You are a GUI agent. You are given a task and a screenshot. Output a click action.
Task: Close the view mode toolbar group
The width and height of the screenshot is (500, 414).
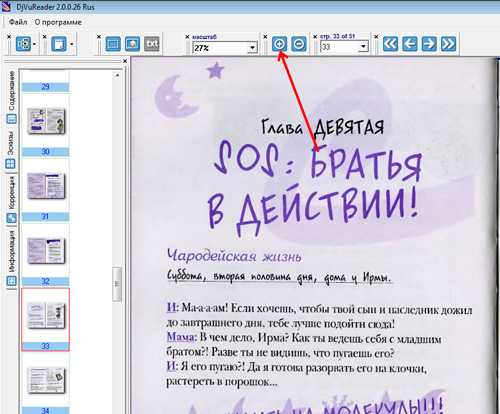pos(99,37)
